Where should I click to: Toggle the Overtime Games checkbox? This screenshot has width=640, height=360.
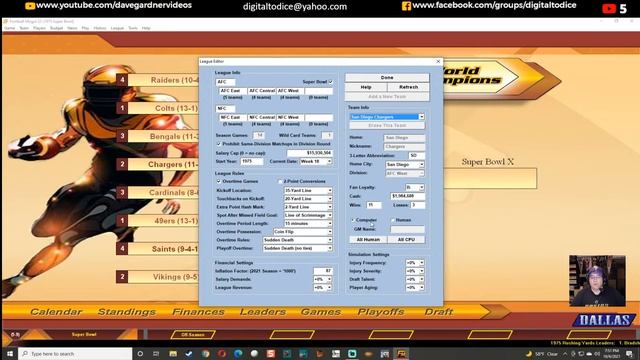pos(219,181)
